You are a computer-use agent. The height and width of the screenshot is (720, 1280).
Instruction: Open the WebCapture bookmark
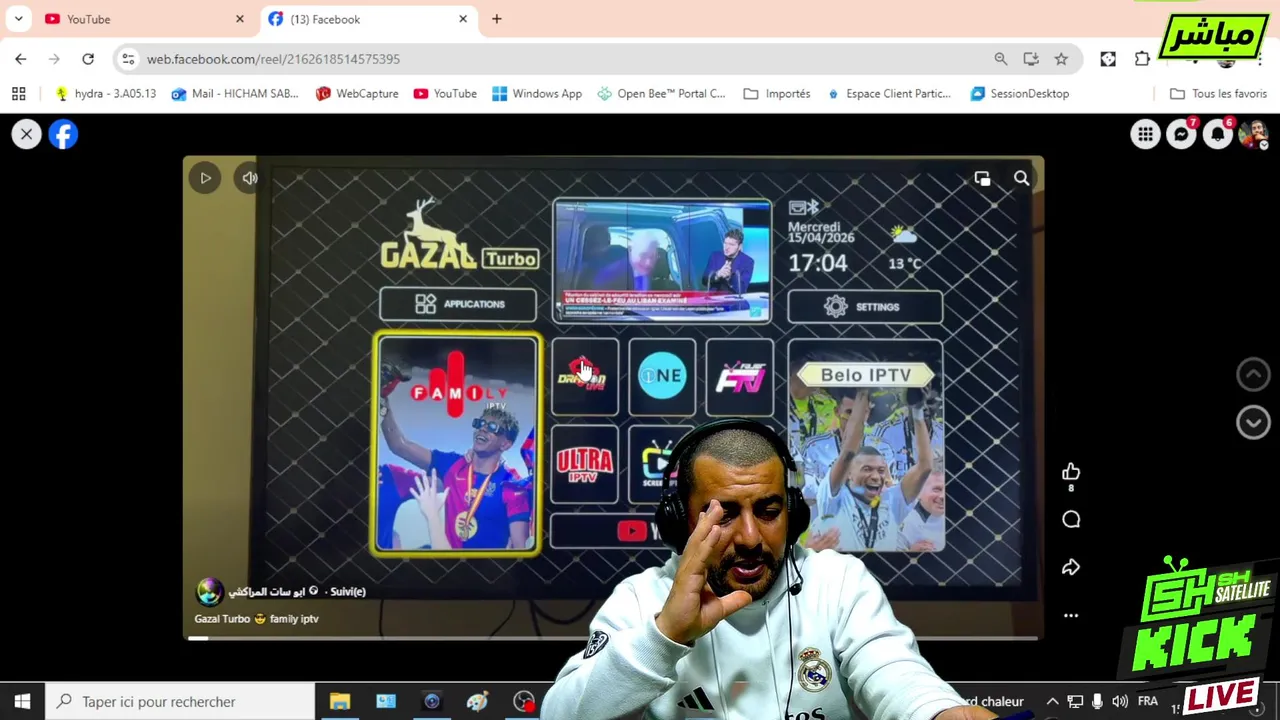tap(357, 93)
